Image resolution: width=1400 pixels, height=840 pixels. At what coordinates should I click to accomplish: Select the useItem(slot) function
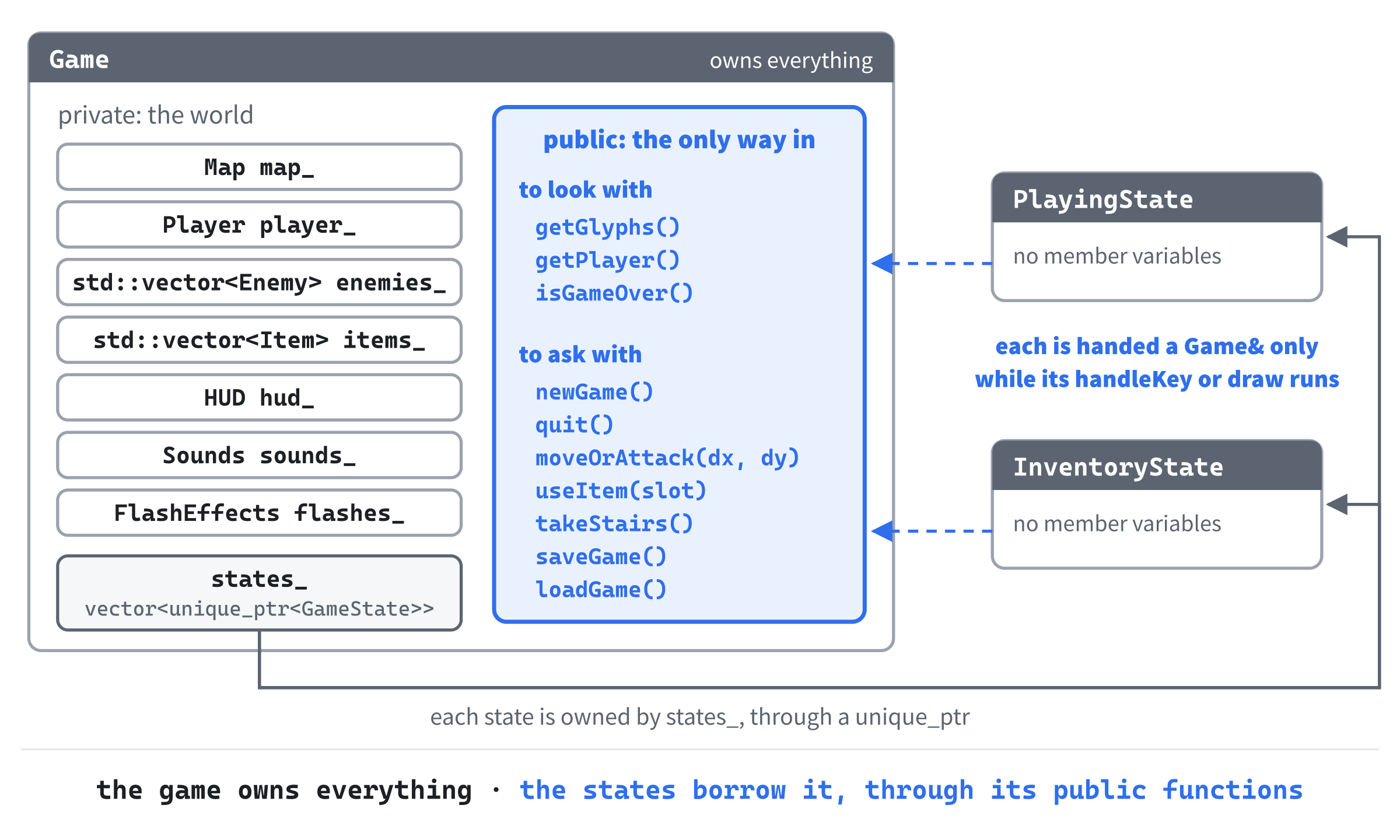point(621,491)
